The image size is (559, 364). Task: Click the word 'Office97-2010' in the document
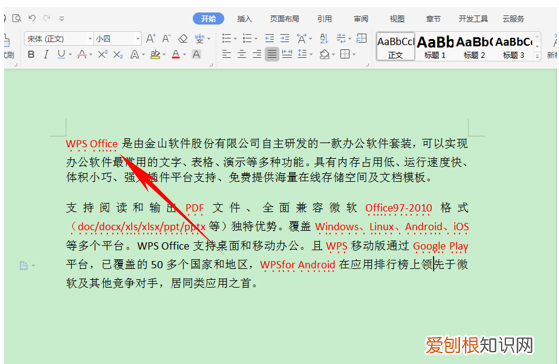(x=399, y=208)
